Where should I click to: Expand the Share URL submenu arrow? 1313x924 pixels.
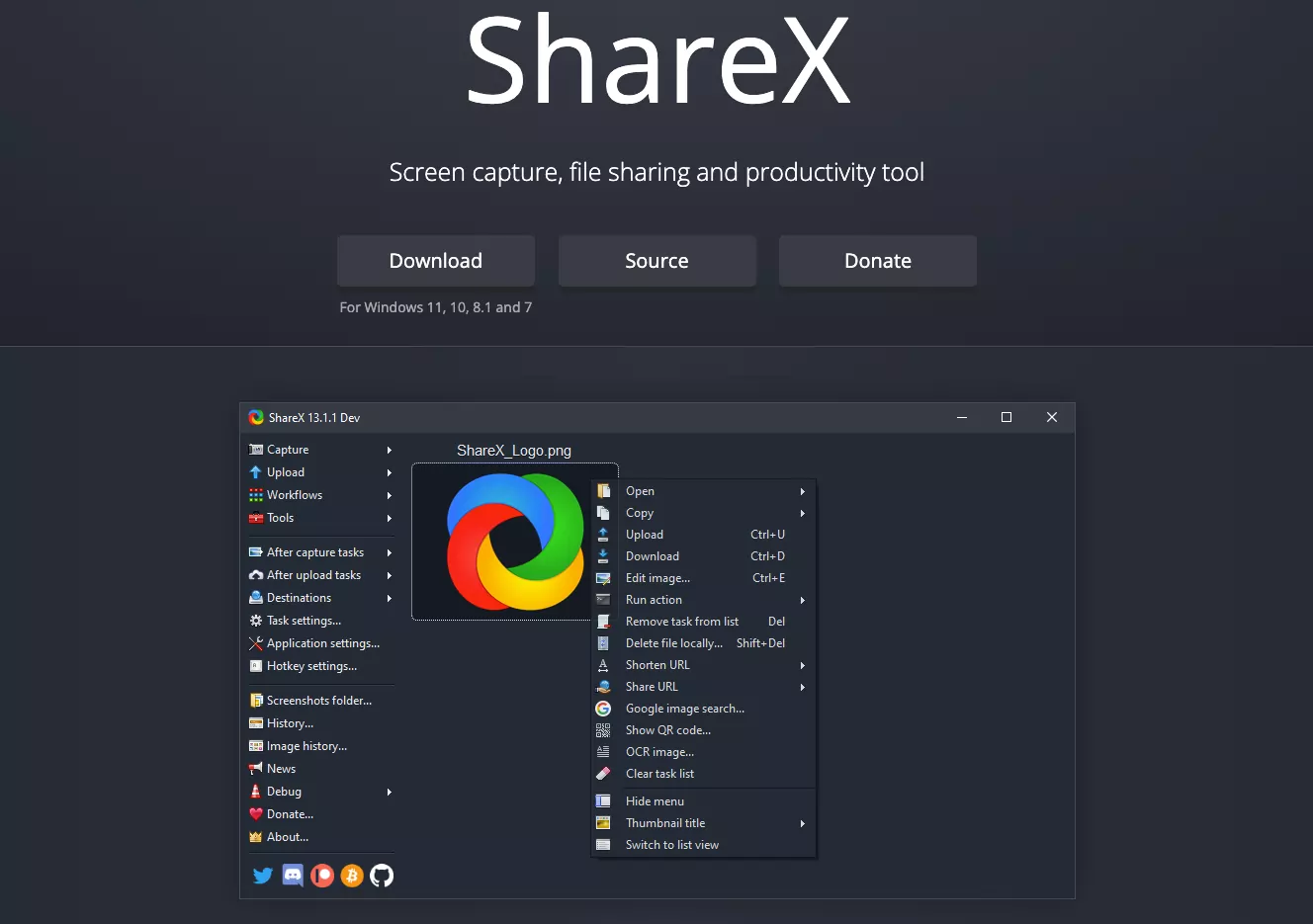pyautogui.click(x=803, y=687)
